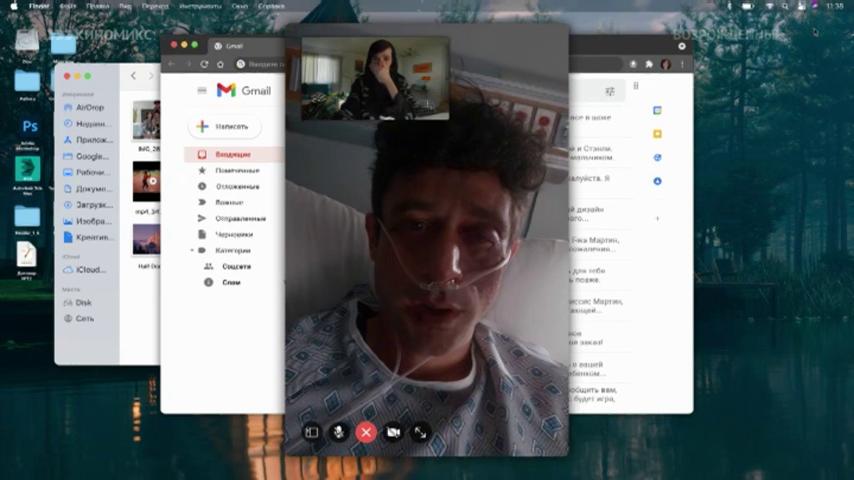Expand the Gmail side panel plus add-ons
Screen dimensions: 854x480
[657, 218]
